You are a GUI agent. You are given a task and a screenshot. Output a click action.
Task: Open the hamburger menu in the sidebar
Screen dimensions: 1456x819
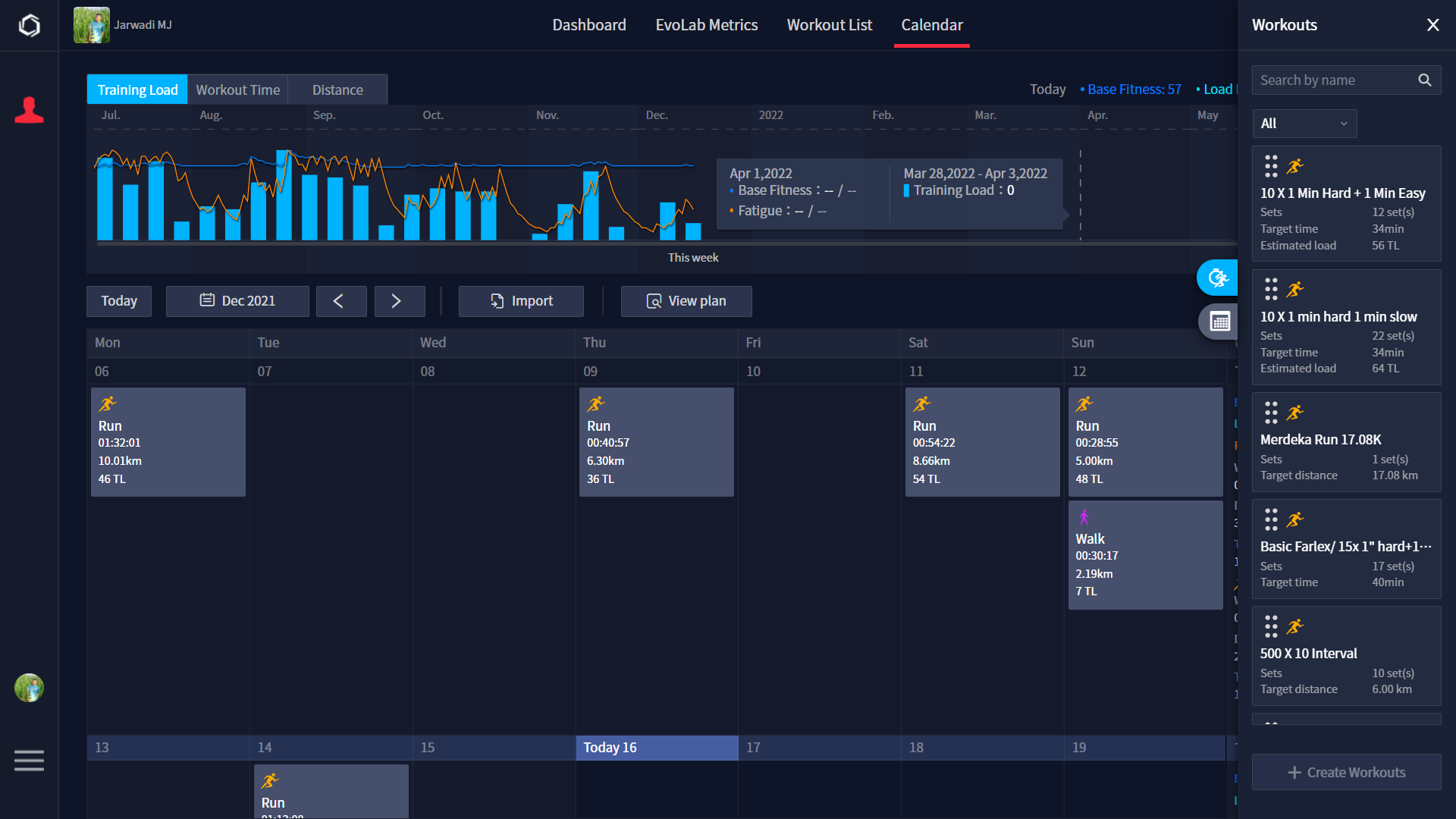pyautogui.click(x=29, y=760)
